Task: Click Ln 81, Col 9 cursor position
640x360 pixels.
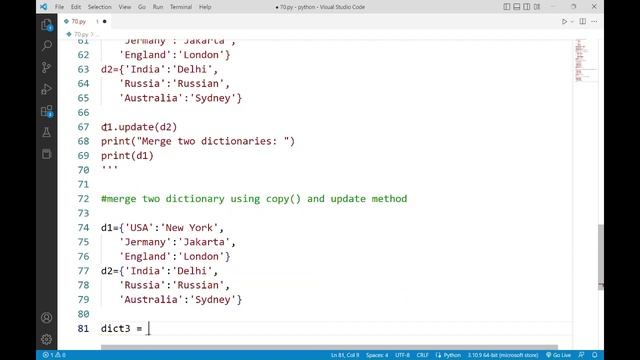Action: pyautogui.click(x=345, y=355)
